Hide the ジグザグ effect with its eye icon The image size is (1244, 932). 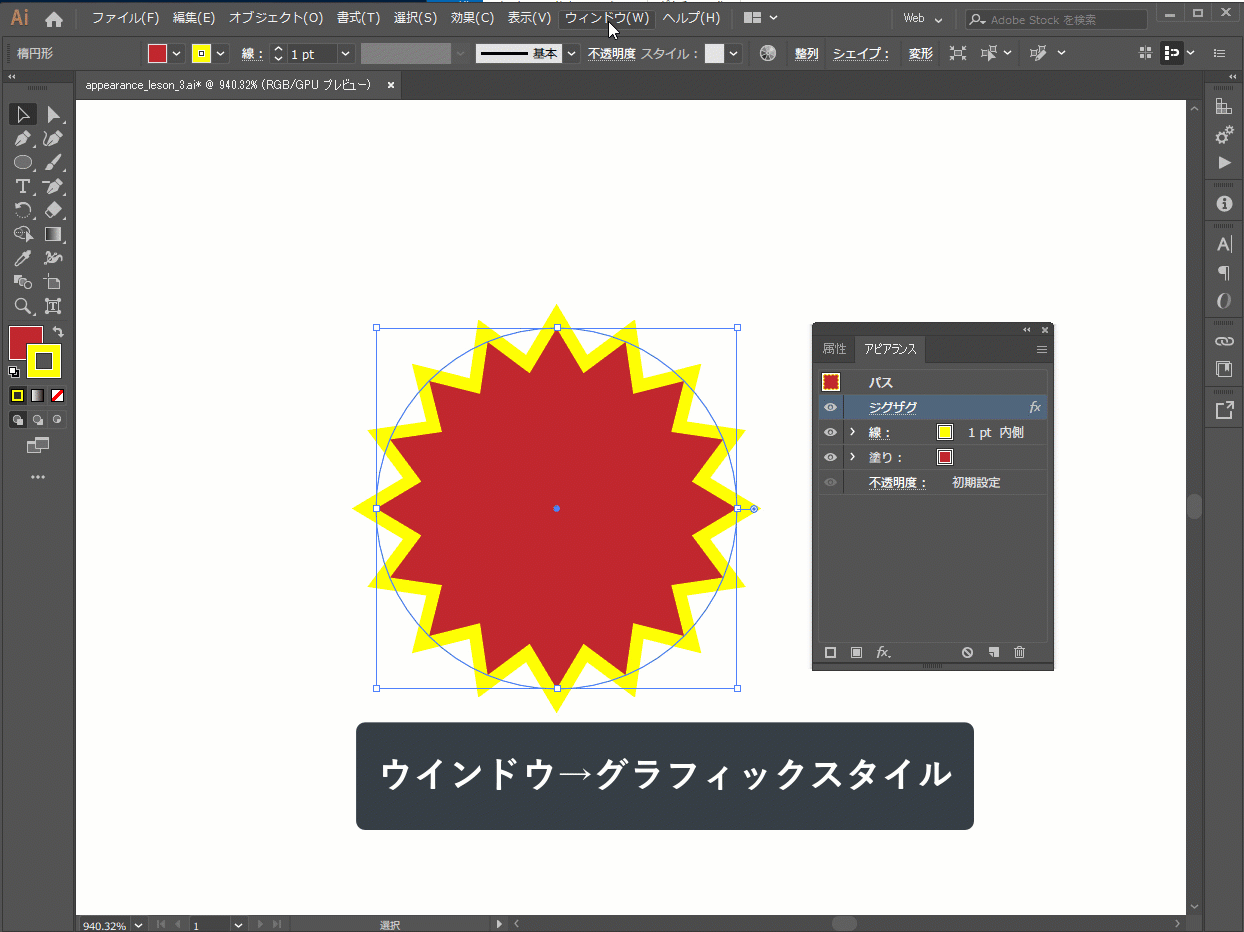coord(830,407)
